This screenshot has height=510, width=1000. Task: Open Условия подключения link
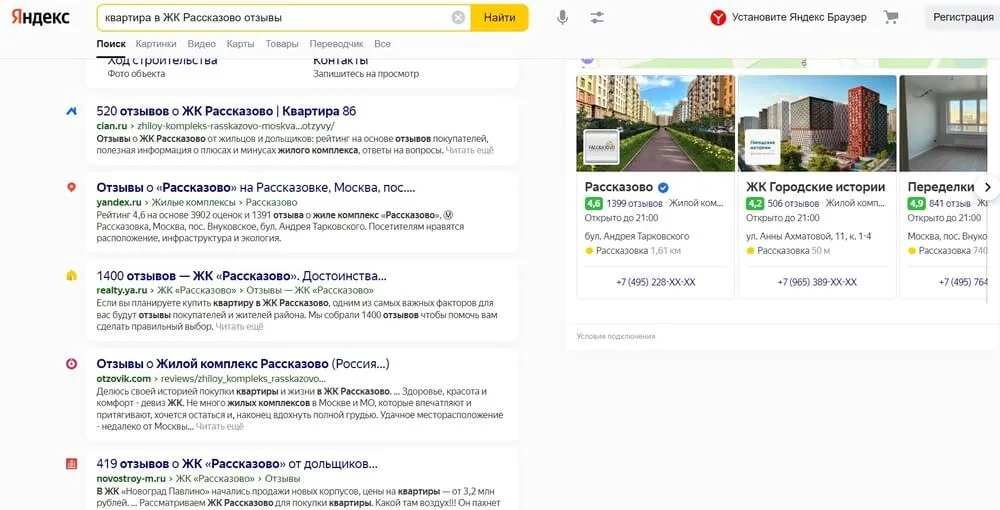[615, 336]
